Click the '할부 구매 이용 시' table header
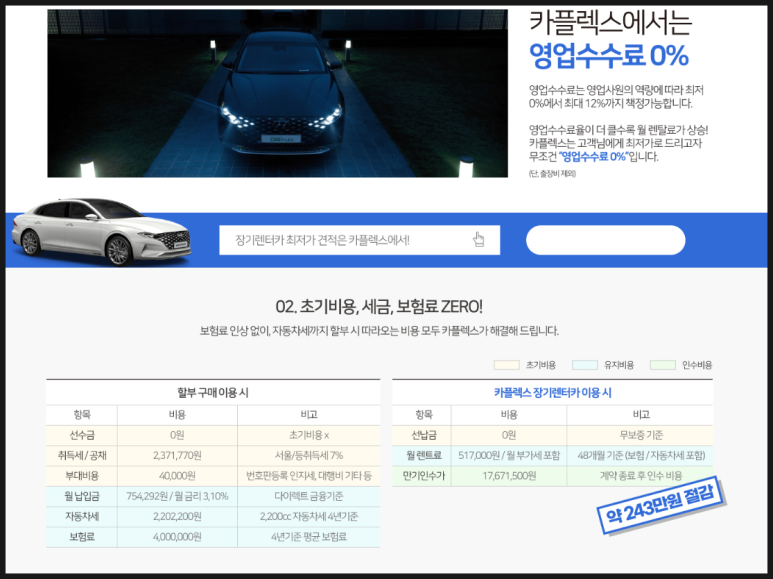The height and width of the screenshot is (579, 773). pos(213,393)
